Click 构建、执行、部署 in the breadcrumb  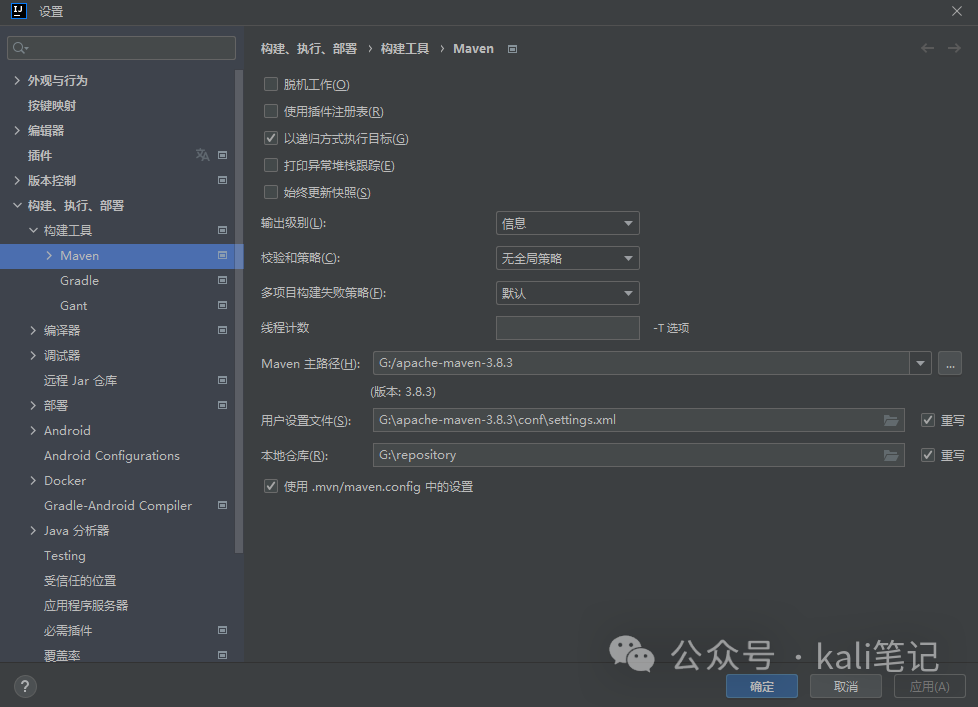click(309, 49)
